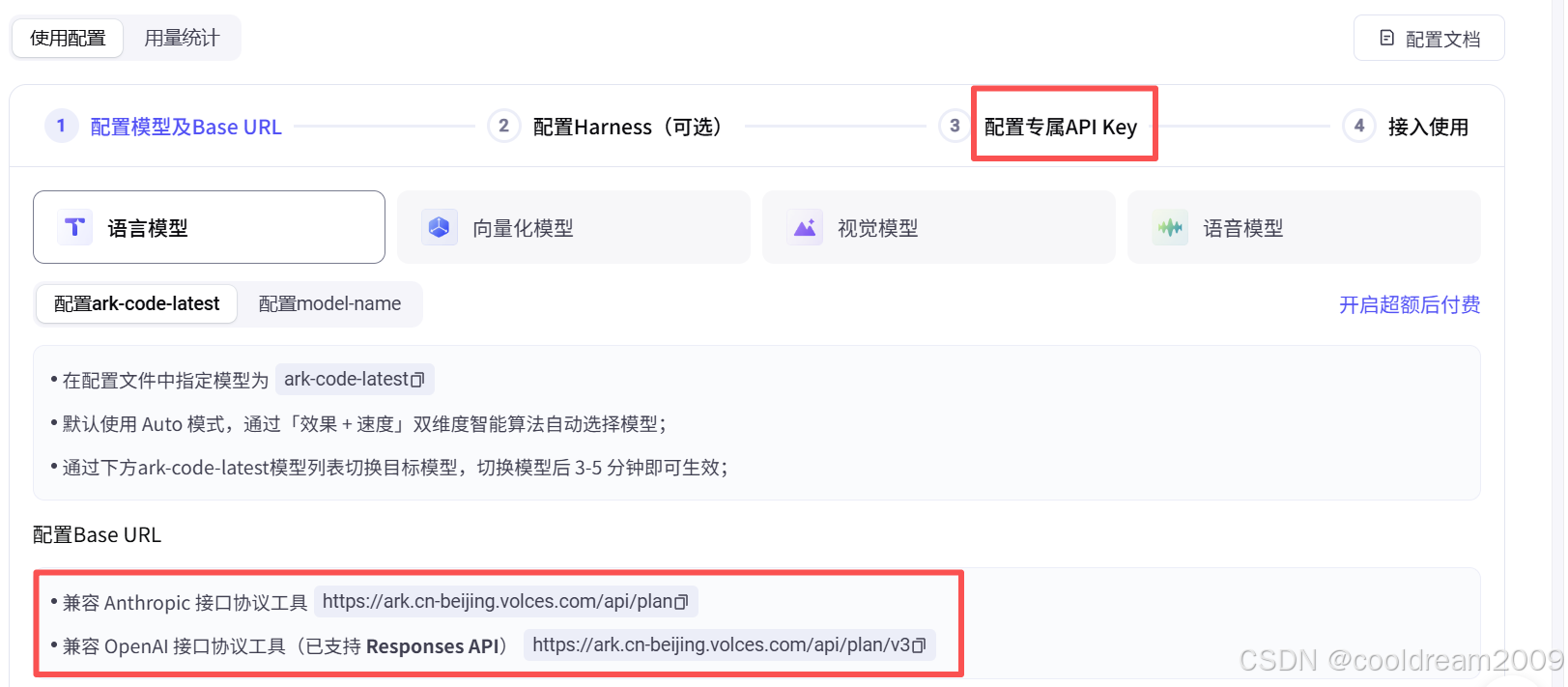The image size is (1568, 687).
Task: Select the 语音模型 card
Action: (1304, 227)
